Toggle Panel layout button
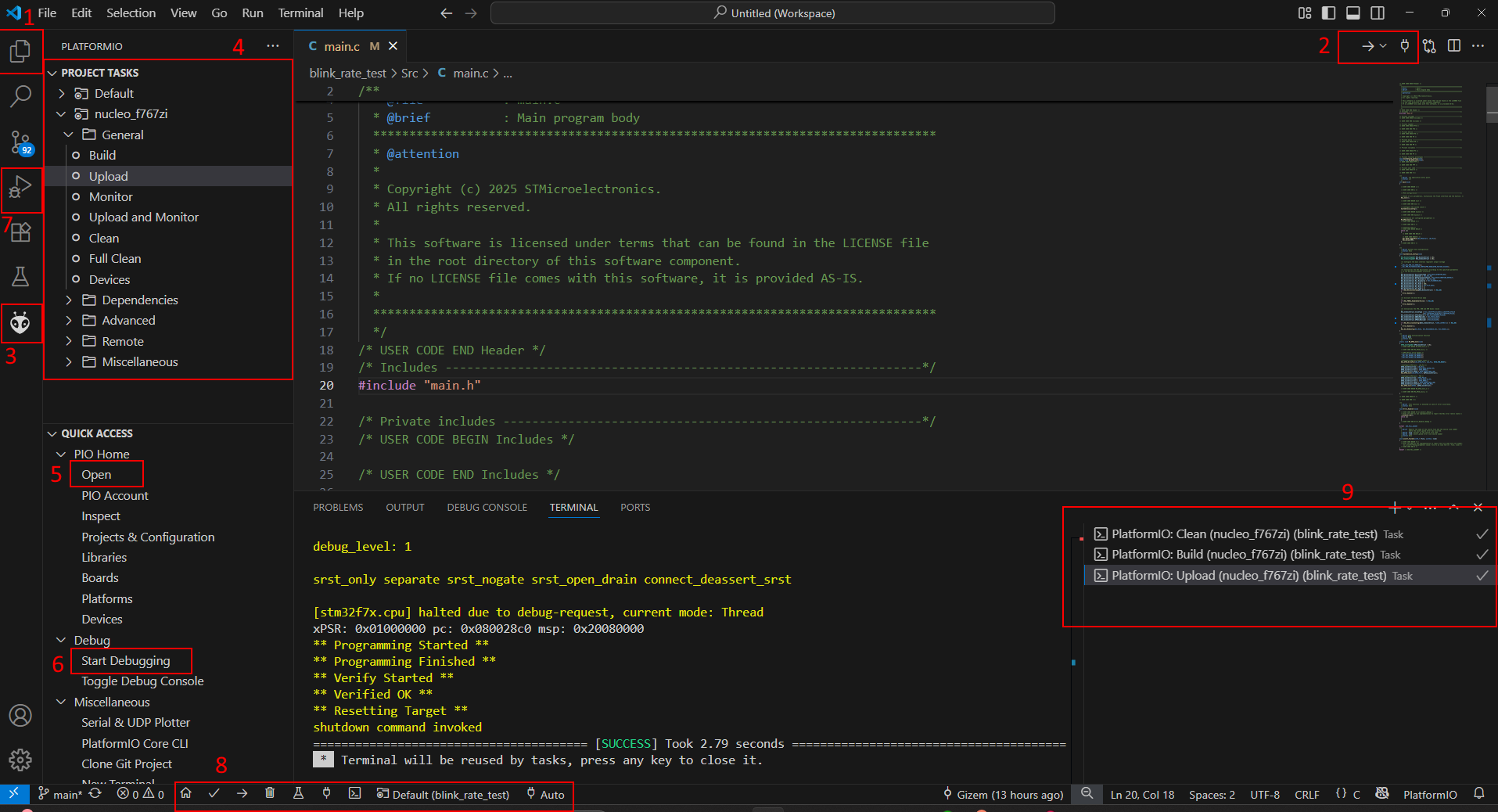This screenshot has width=1498, height=812. (1353, 13)
